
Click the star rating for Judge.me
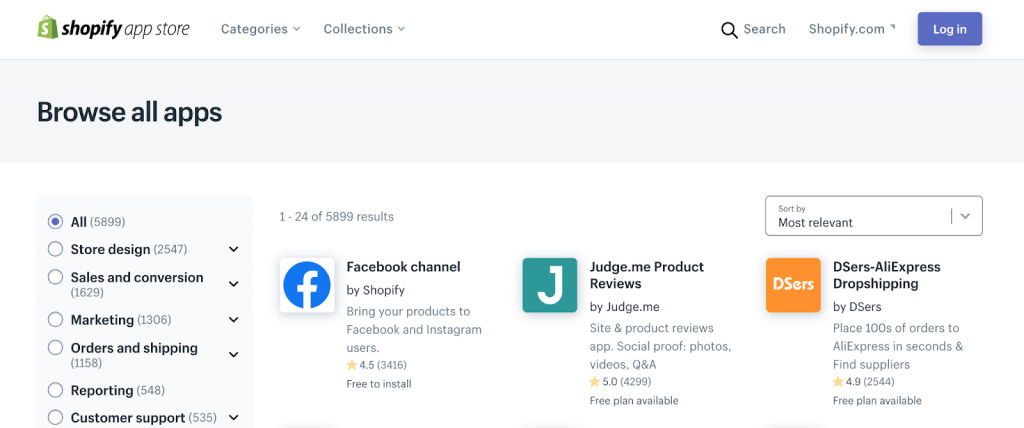(620, 381)
